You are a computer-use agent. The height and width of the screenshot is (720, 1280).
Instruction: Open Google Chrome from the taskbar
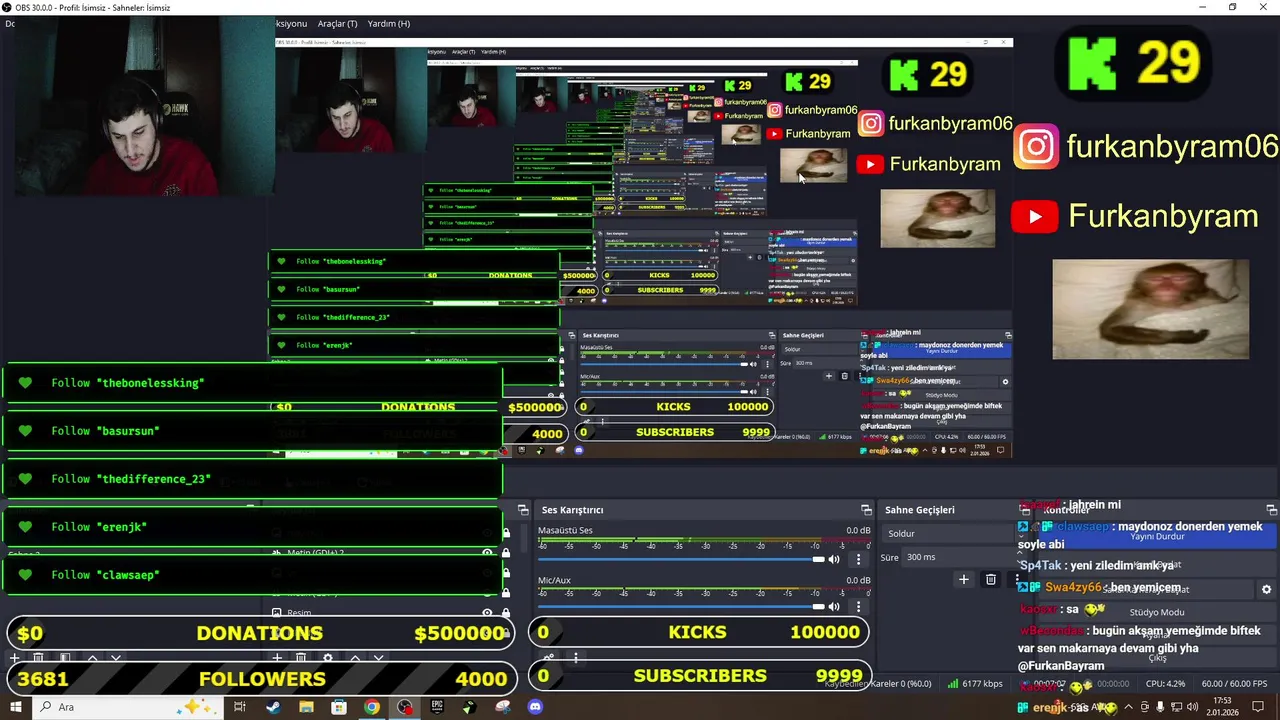(x=372, y=707)
